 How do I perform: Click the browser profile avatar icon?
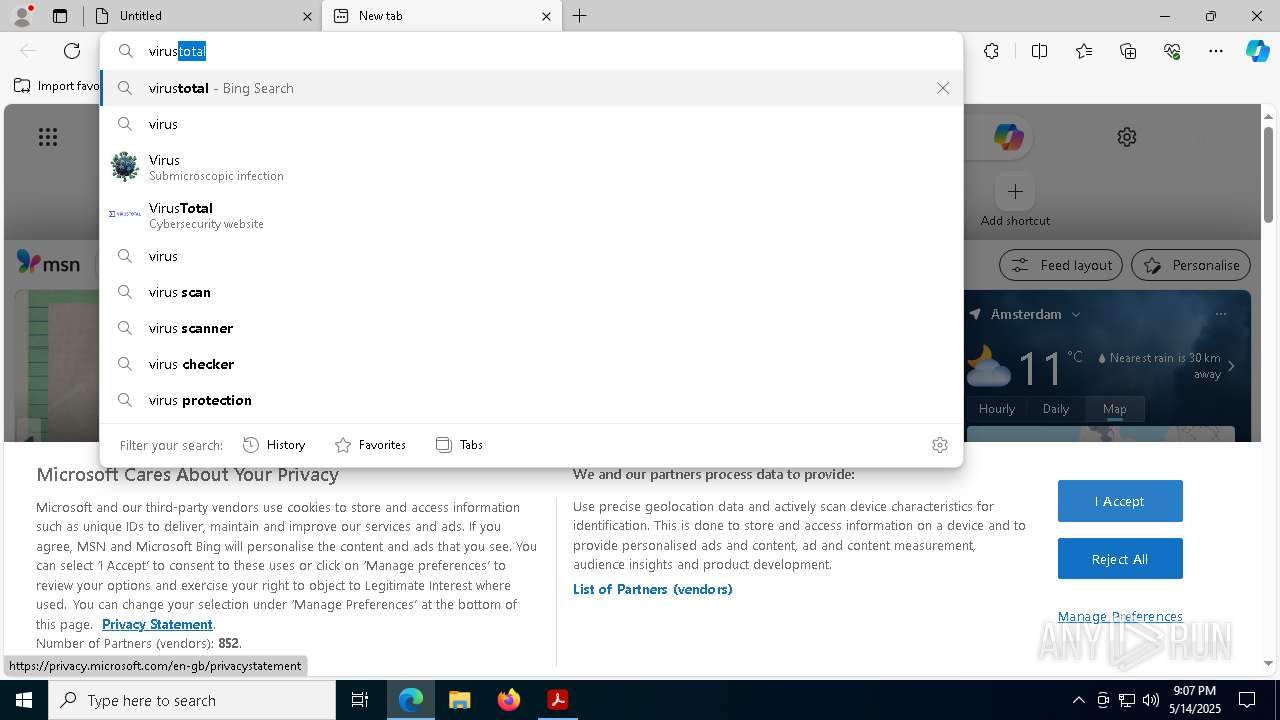coord(22,15)
